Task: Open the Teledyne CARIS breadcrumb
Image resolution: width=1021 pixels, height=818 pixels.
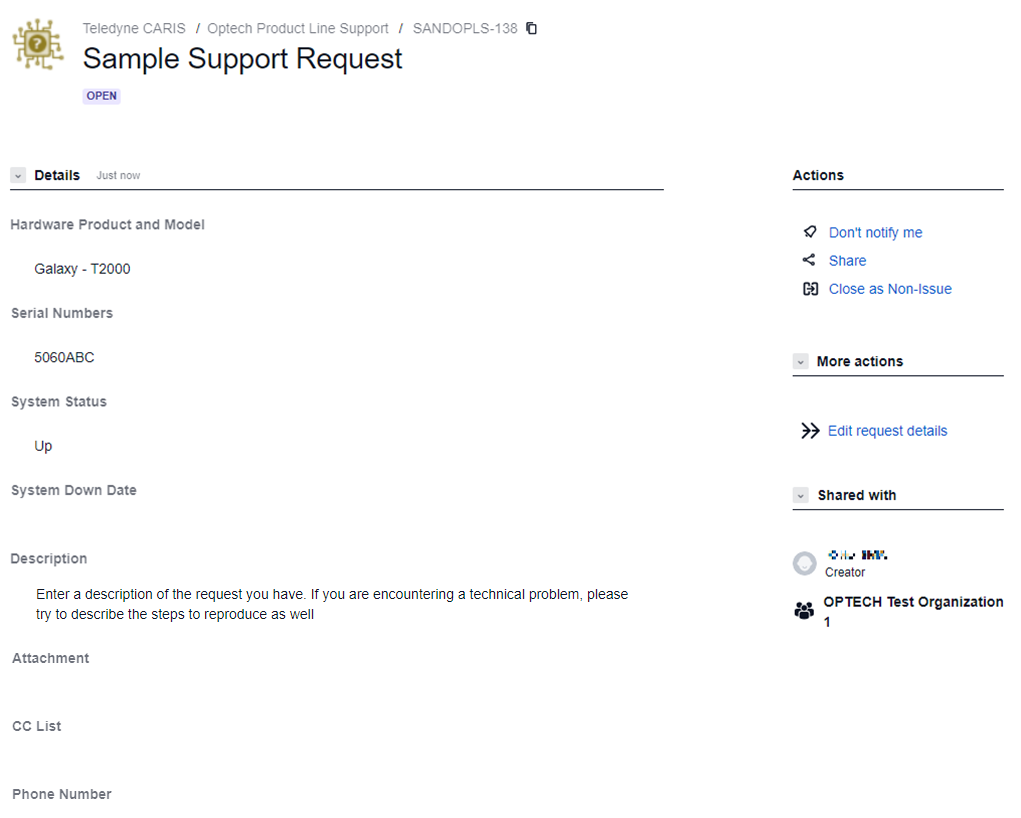Action: pyautogui.click(x=133, y=29)
